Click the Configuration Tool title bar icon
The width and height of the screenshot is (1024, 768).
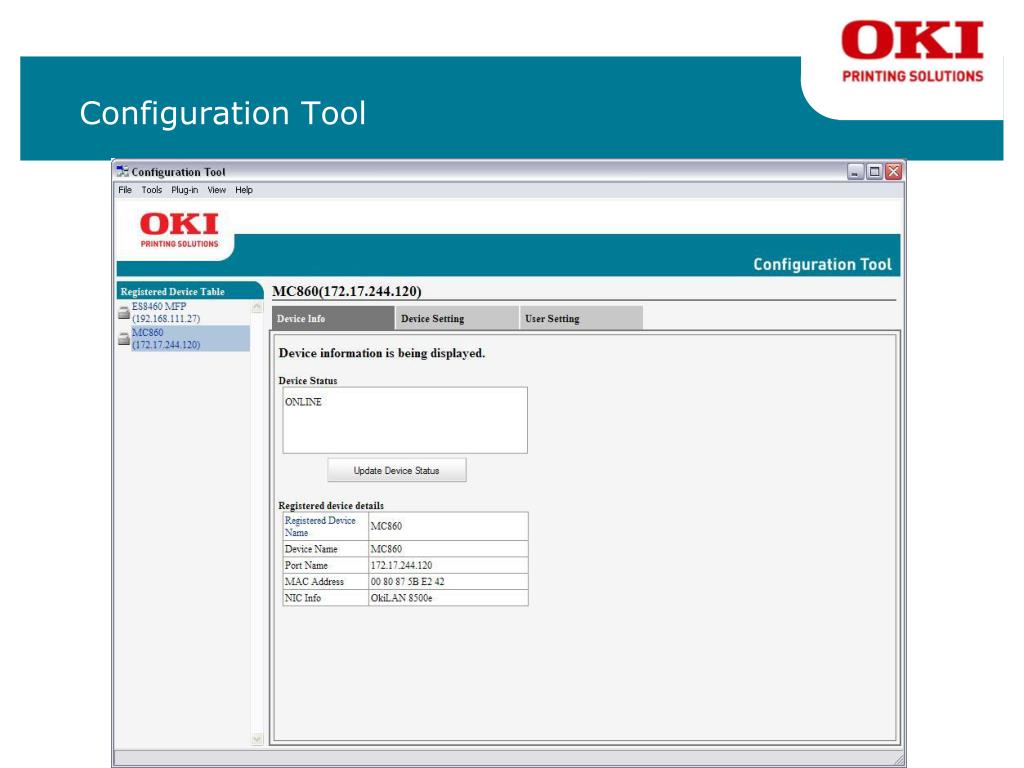pyautogui.click(x=122, y=171)
